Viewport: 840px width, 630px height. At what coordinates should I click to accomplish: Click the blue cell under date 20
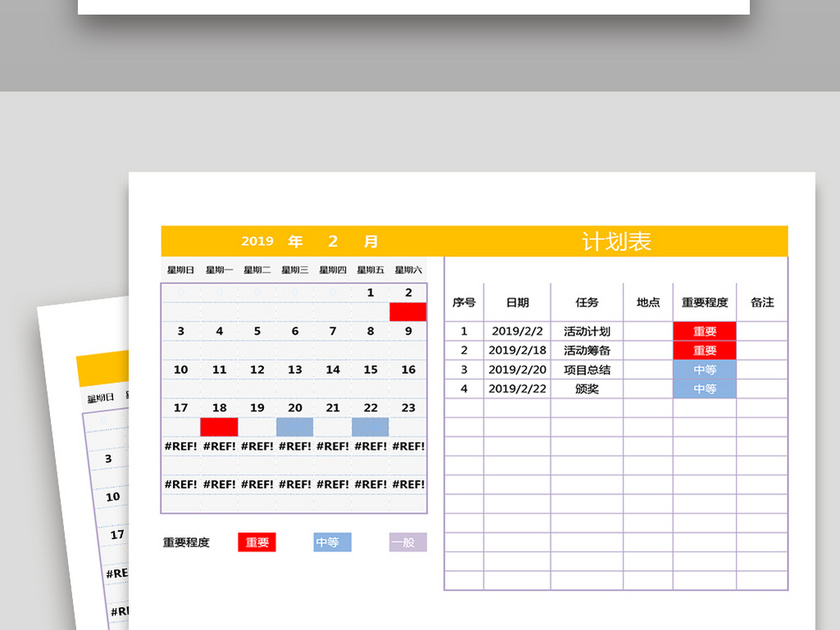[x=292, y=425]
